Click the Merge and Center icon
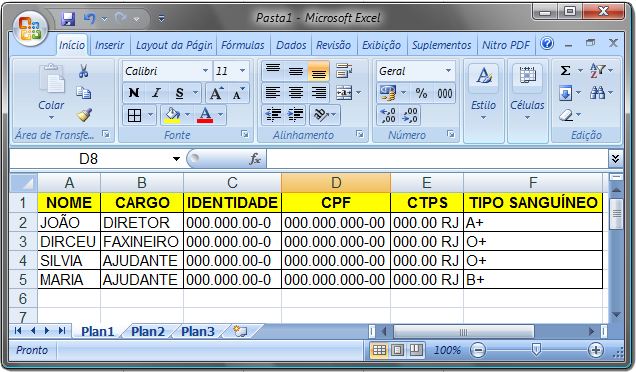This screenshot has width=636, height=372. (x=344, y=93)
